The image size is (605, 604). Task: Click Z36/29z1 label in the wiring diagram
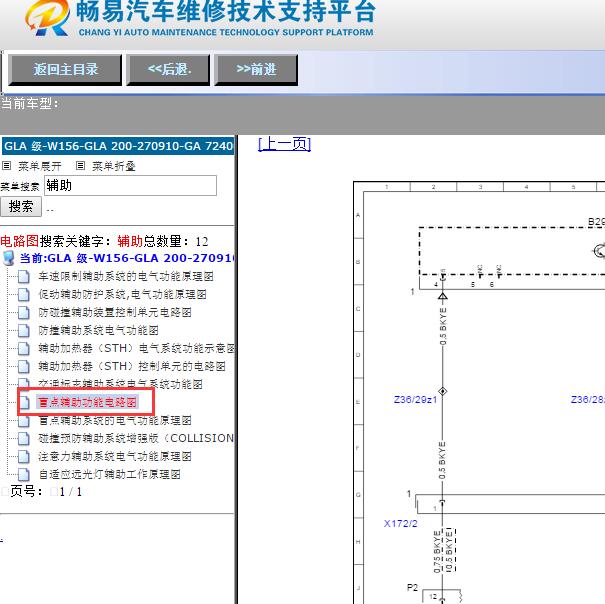coord(415,399)
